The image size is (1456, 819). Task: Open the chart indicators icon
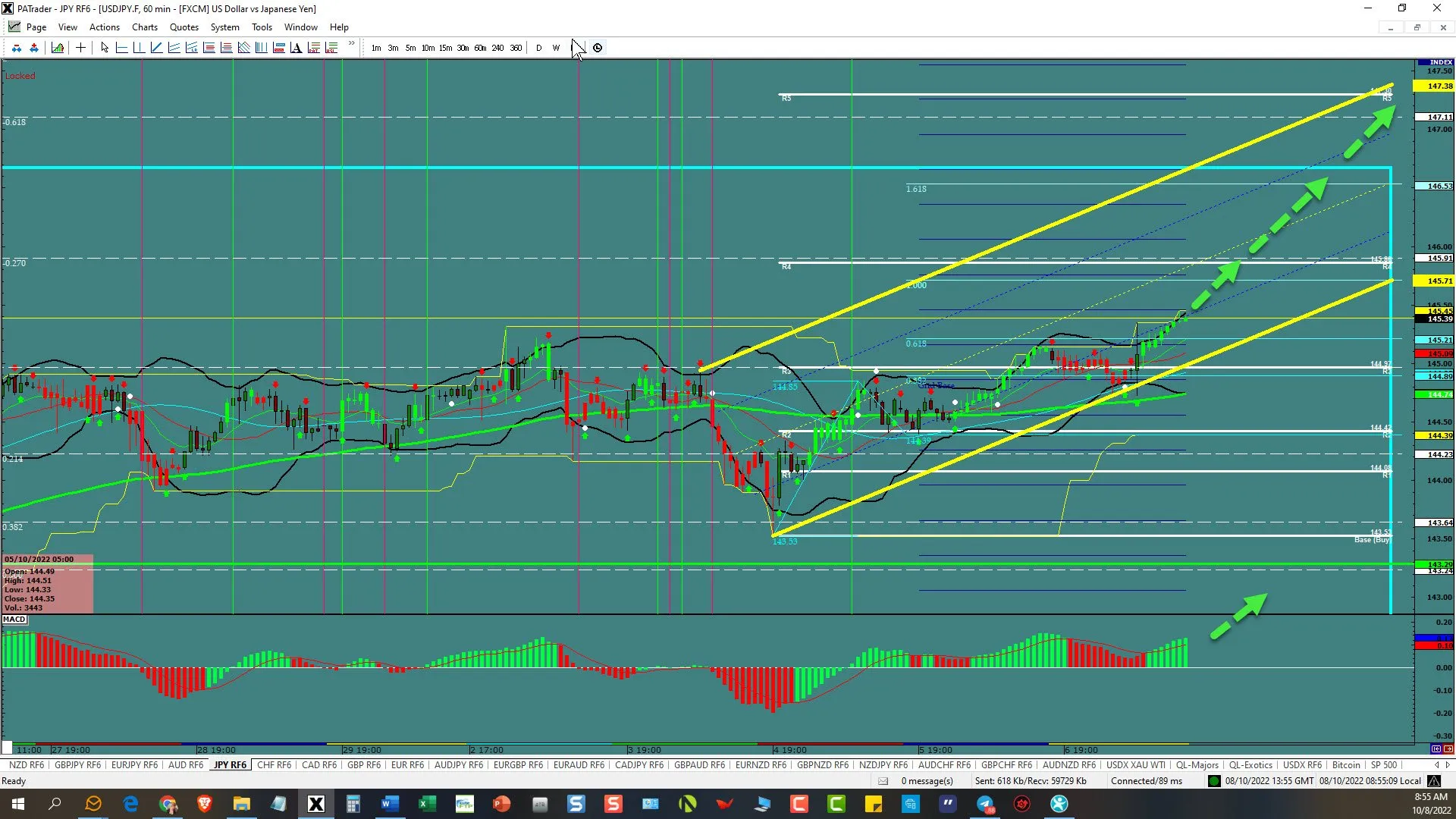[x=58, y=48]
